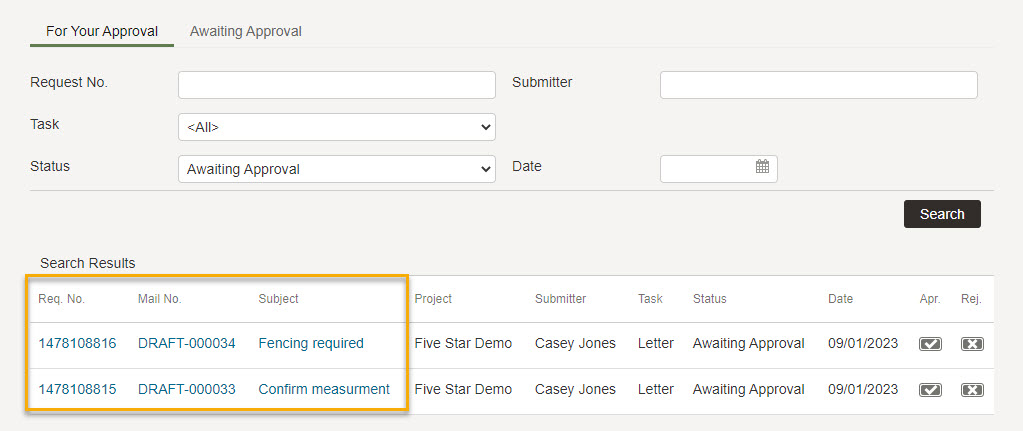1023x431 pixels.
Task: Open mail DRAFT-000033 link
Action: tap(187, 389)
